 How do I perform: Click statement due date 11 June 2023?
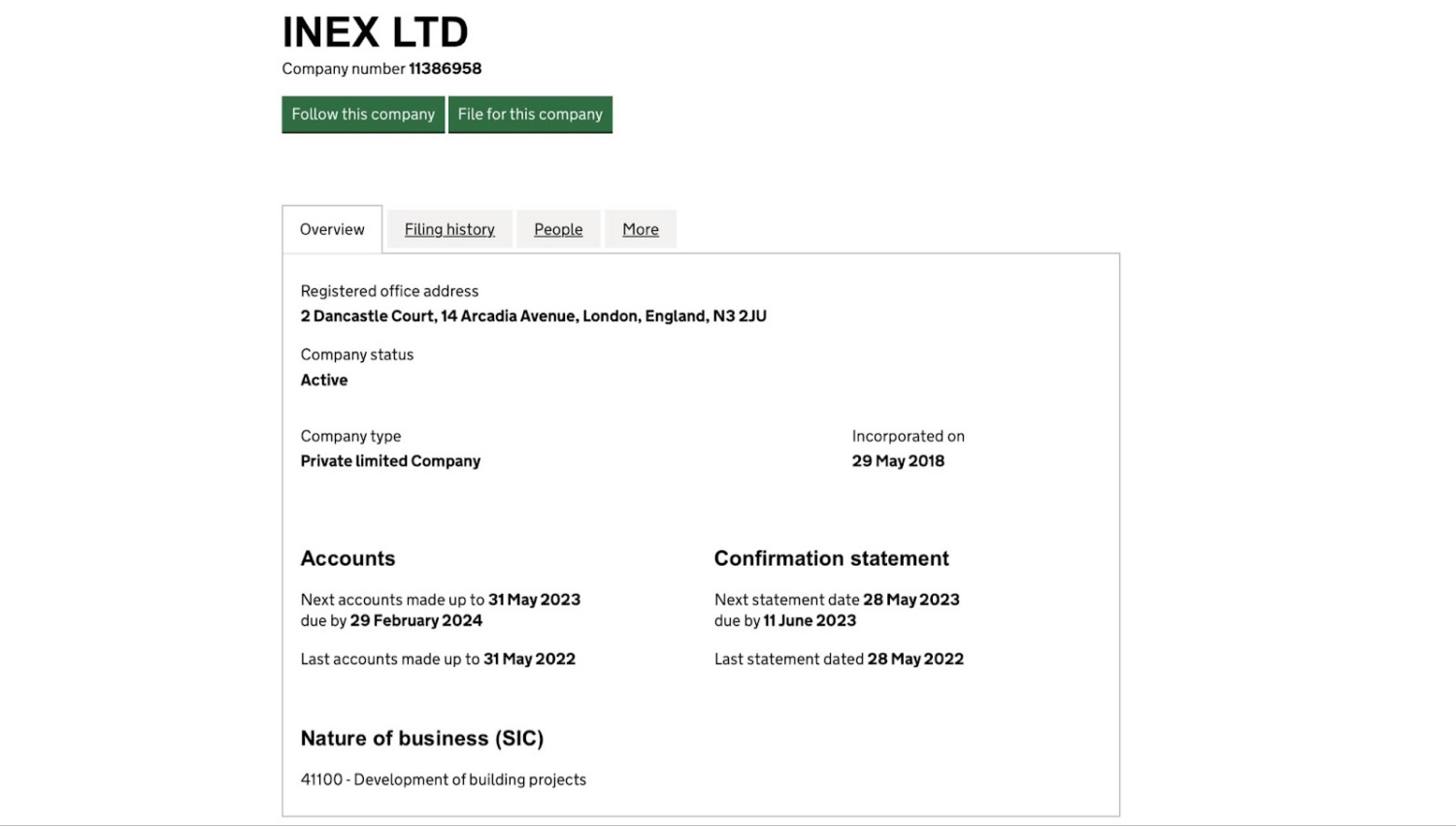(x=810, y=620)
